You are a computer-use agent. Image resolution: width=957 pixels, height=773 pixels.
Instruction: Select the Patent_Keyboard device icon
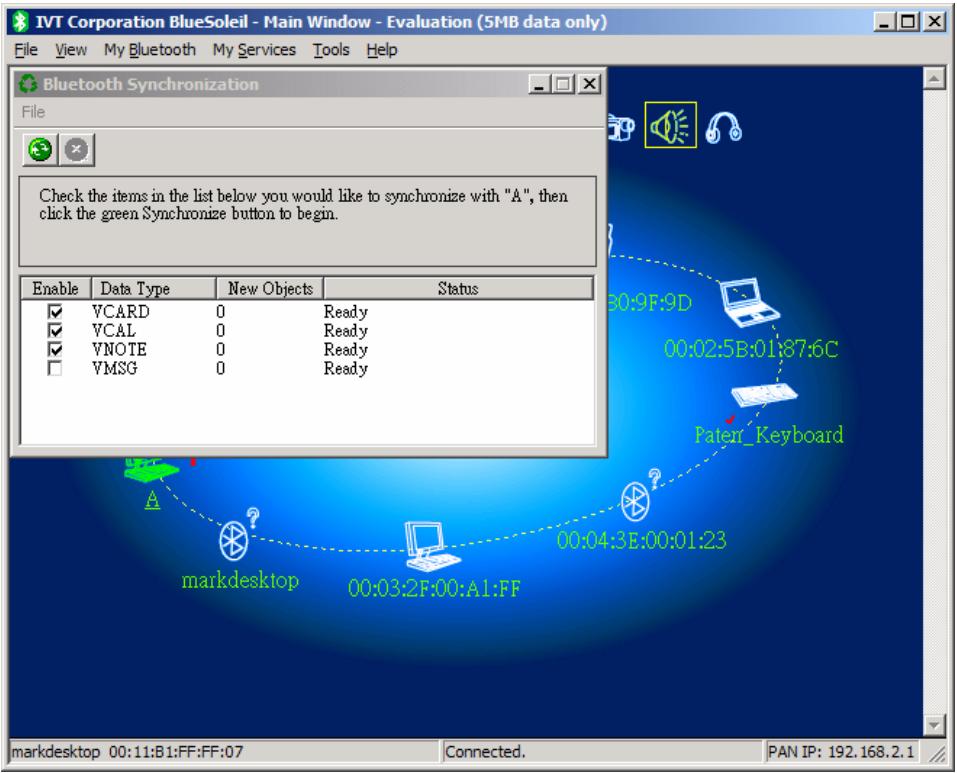click(764, 395)
